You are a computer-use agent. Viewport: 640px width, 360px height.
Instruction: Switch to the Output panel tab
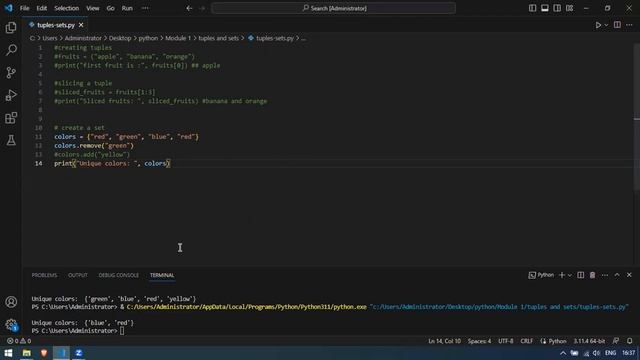78,275
